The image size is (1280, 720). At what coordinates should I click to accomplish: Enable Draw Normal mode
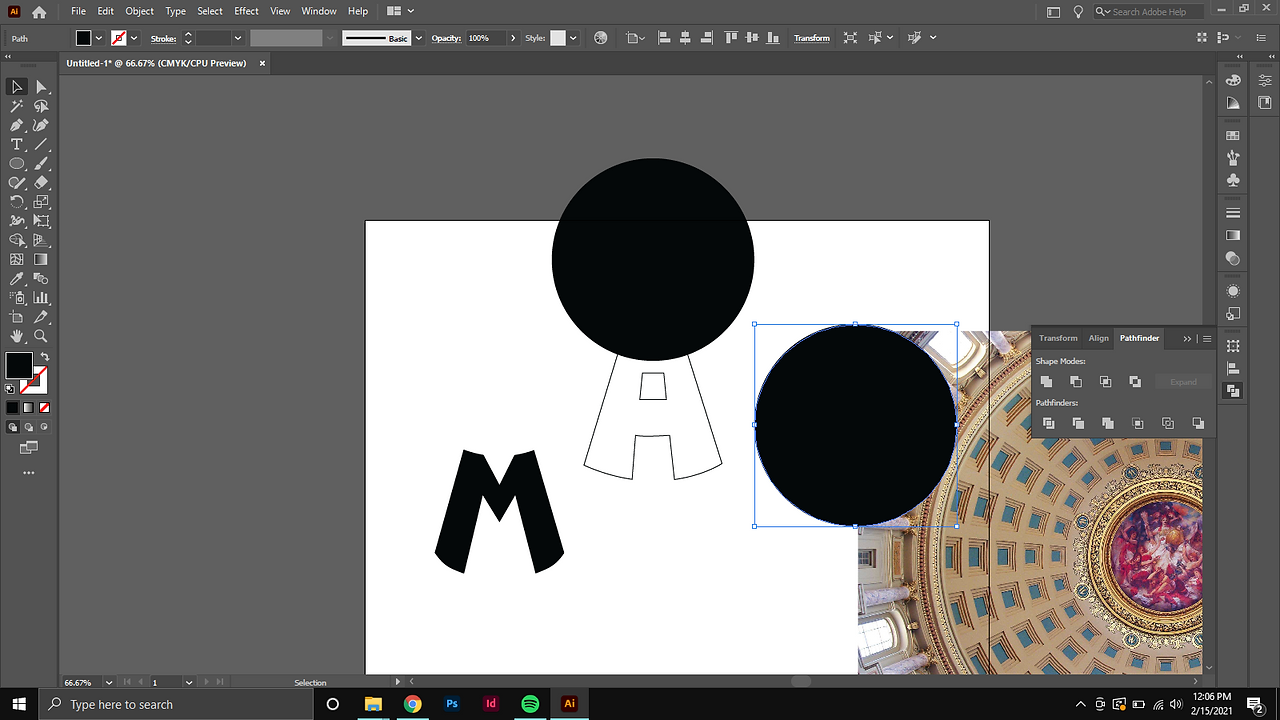coord(13,427)
